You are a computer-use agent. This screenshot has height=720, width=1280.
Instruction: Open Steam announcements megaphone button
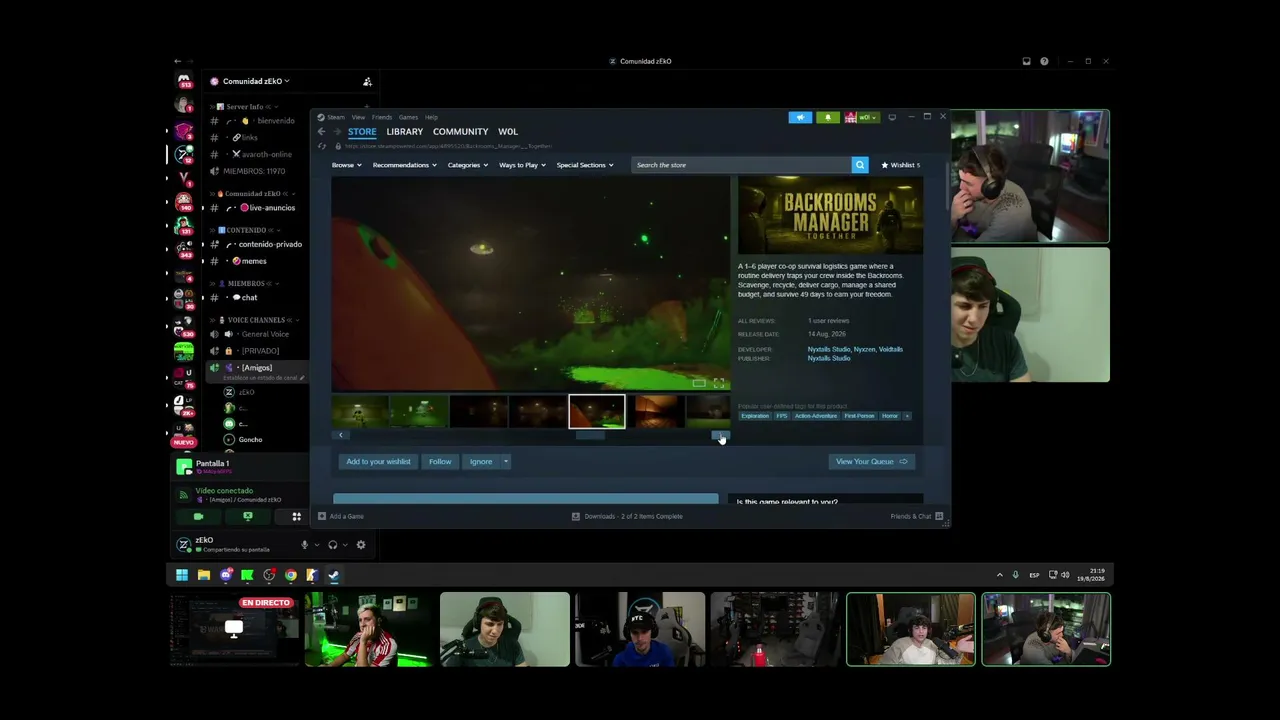pyautogui.click(x=800, y=117)
